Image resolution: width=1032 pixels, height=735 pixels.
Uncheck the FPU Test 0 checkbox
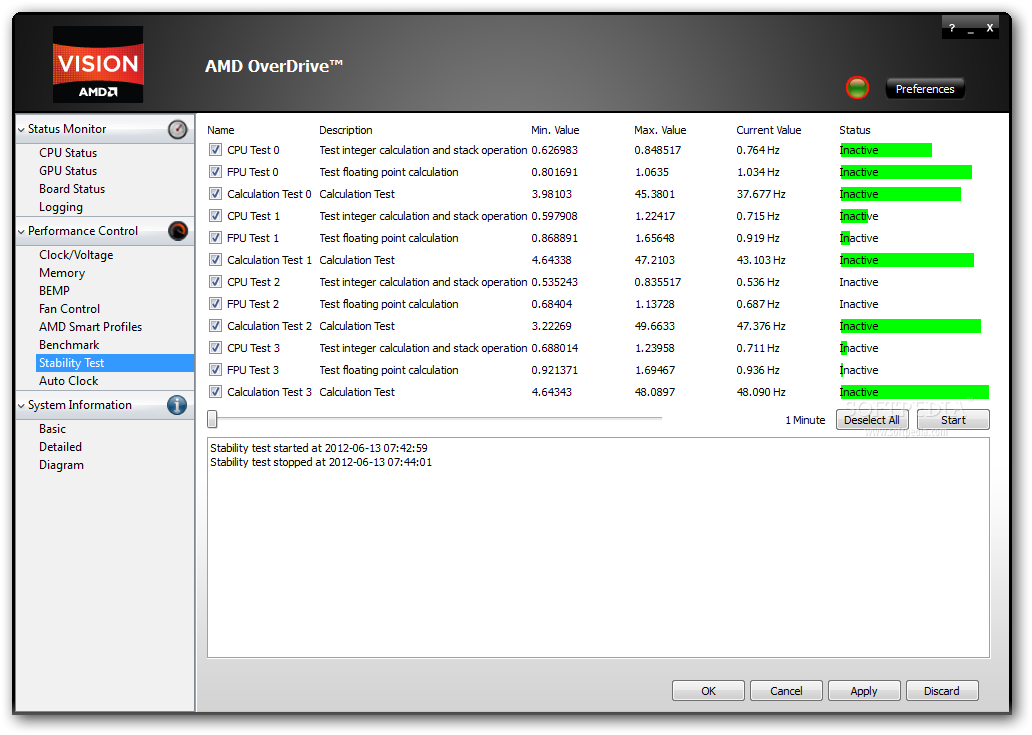(215, 172)
